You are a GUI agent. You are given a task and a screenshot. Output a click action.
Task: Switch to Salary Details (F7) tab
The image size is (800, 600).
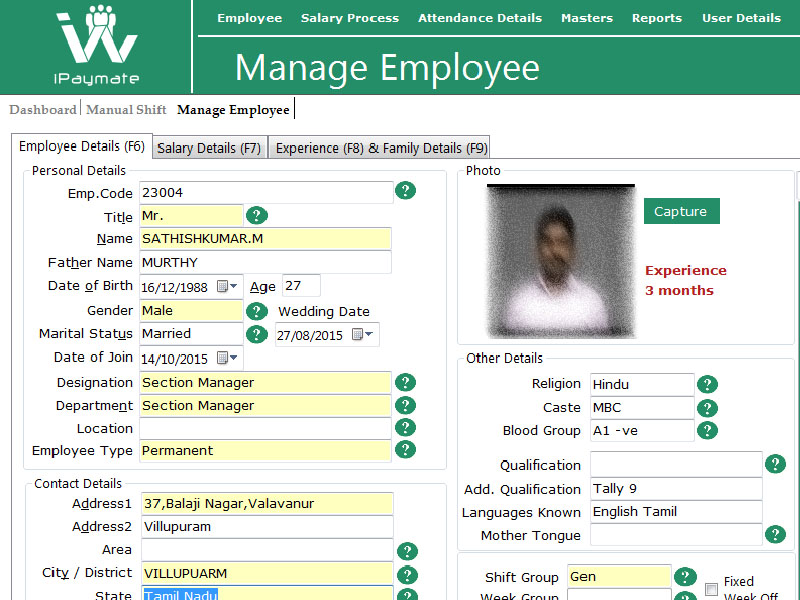click(209, 148)
